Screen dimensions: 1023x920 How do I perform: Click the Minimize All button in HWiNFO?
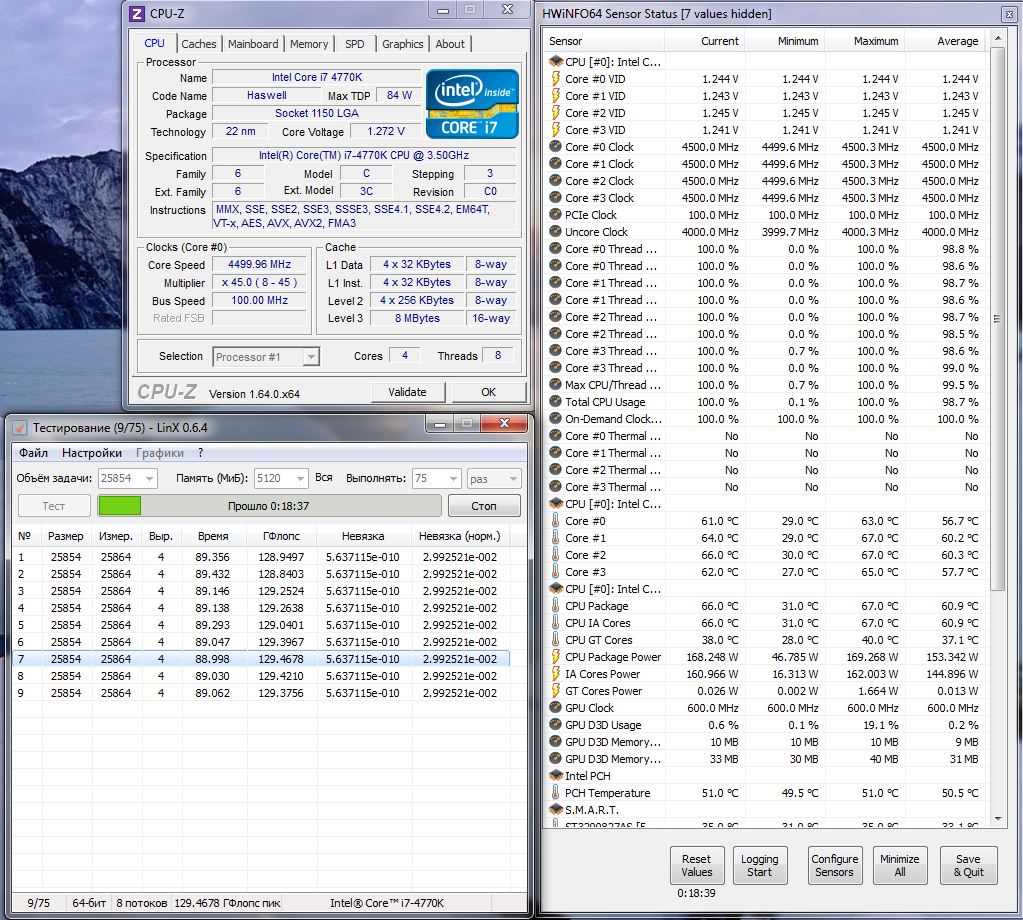(x=899, y=865)
